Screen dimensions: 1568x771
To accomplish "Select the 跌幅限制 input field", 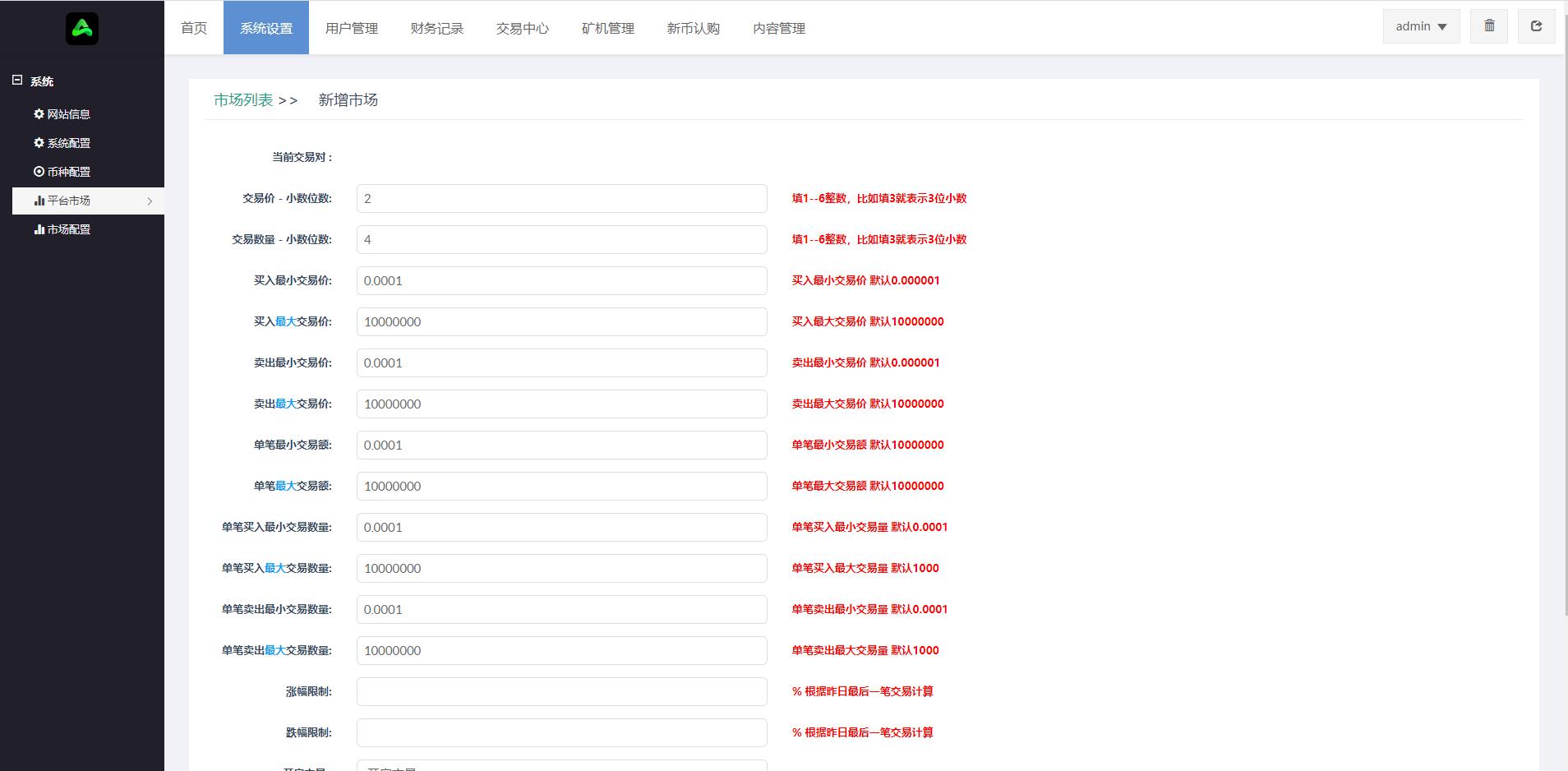I will 561,732.
